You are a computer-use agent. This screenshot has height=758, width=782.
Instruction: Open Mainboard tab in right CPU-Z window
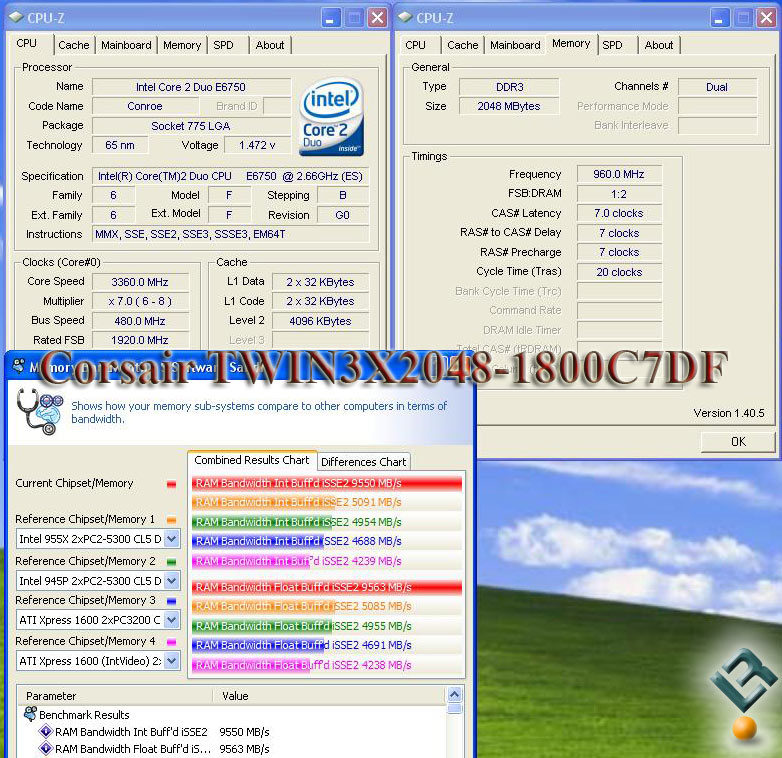pyautogui.click(x=515, y=45)
